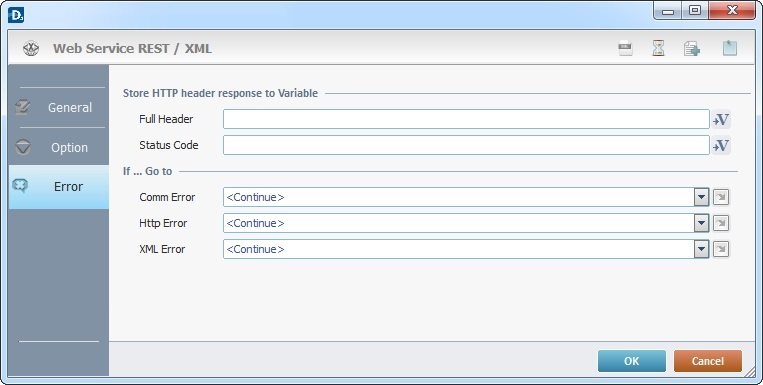Image resolution: width=763 pixels, height=385 pixels.
Task: Click the go-to arrow beside Http Error
Action: pyautogui.click(x=721, y=223)
